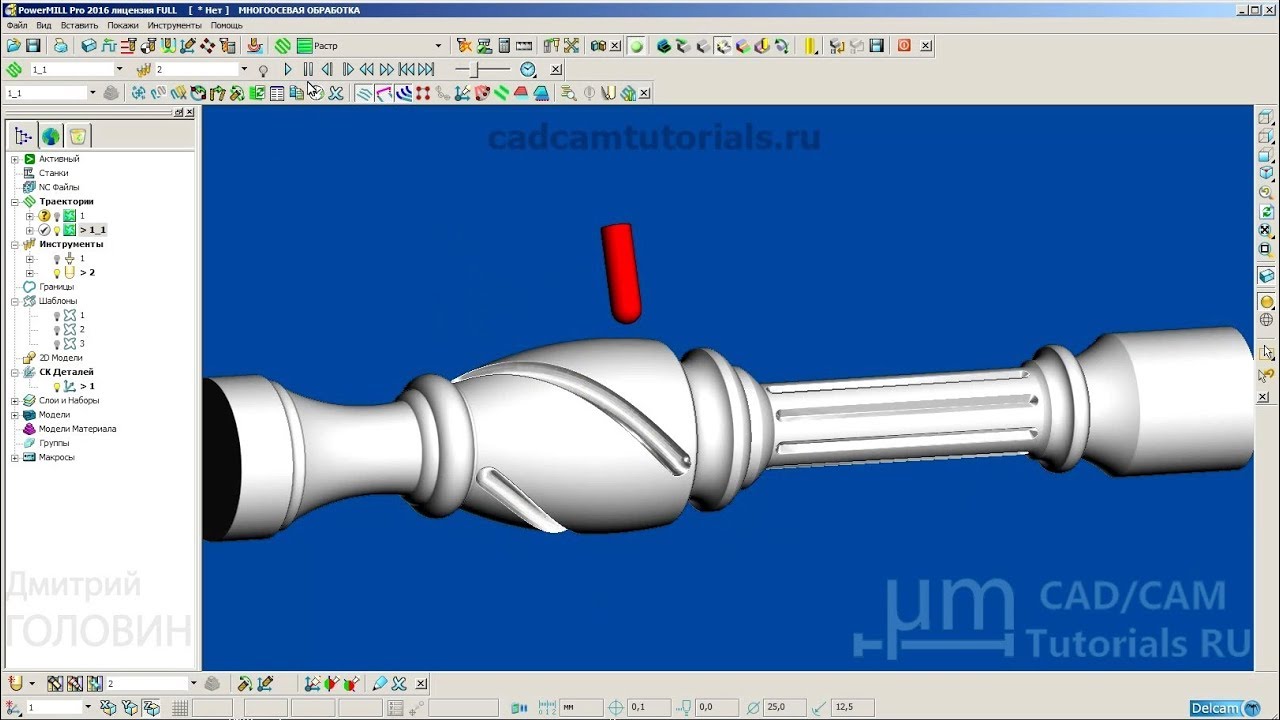Image resolution: width=1280 pixels, height=720 pixels.
Task: Open project folder icon in main toolbar
Action: coord(13,46)
